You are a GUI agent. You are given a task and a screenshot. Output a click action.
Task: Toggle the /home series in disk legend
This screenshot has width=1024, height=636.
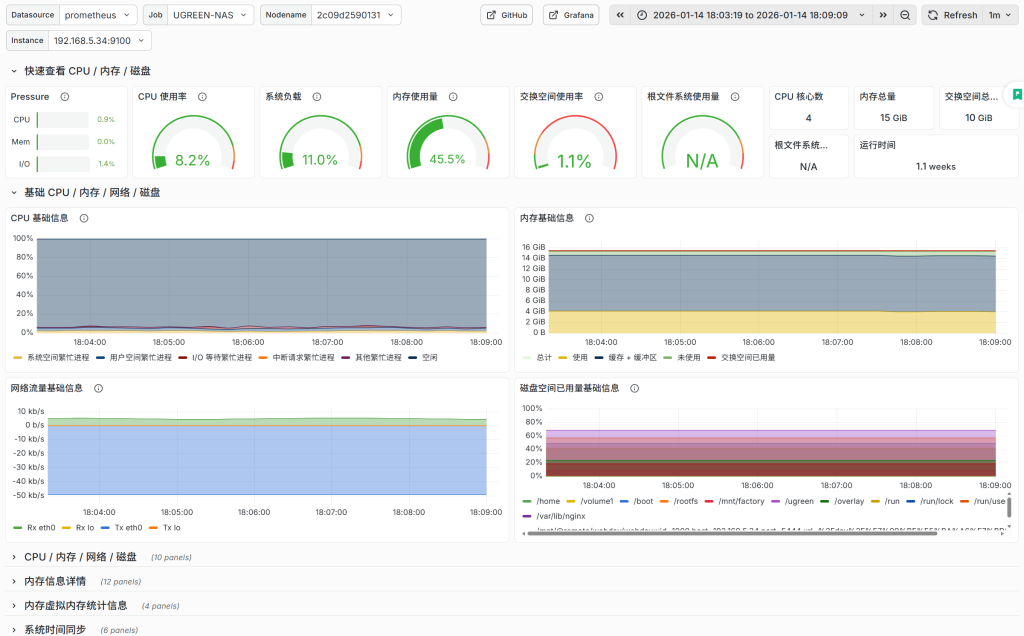point(548,500)
